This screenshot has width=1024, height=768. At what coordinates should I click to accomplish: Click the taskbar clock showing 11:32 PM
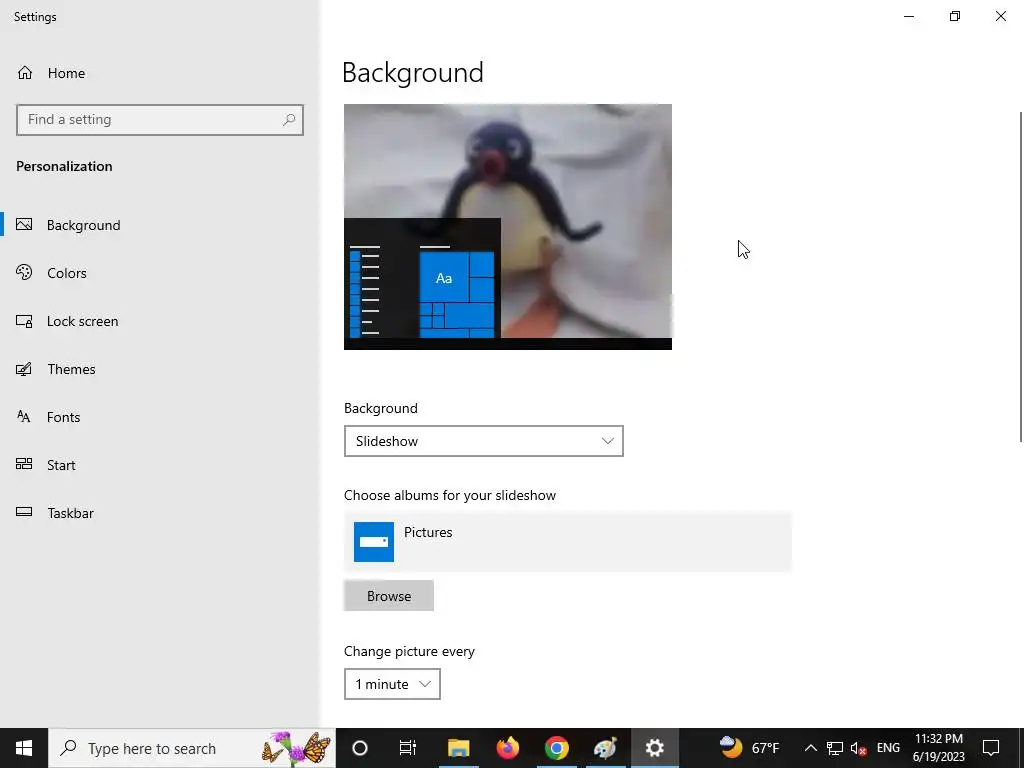tap(938, 748)
